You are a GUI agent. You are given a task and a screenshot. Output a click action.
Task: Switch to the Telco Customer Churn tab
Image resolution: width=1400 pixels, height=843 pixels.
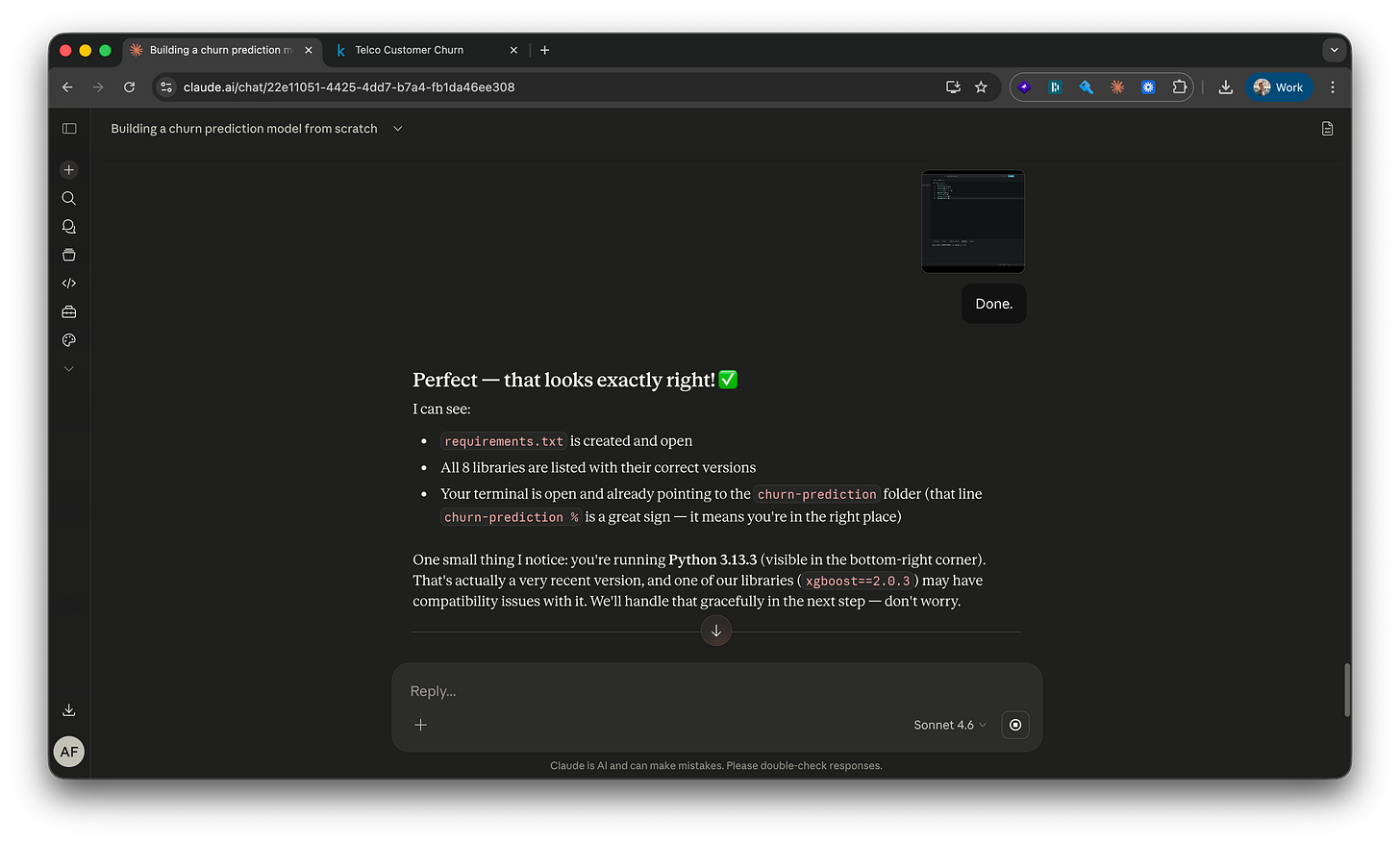409,50
